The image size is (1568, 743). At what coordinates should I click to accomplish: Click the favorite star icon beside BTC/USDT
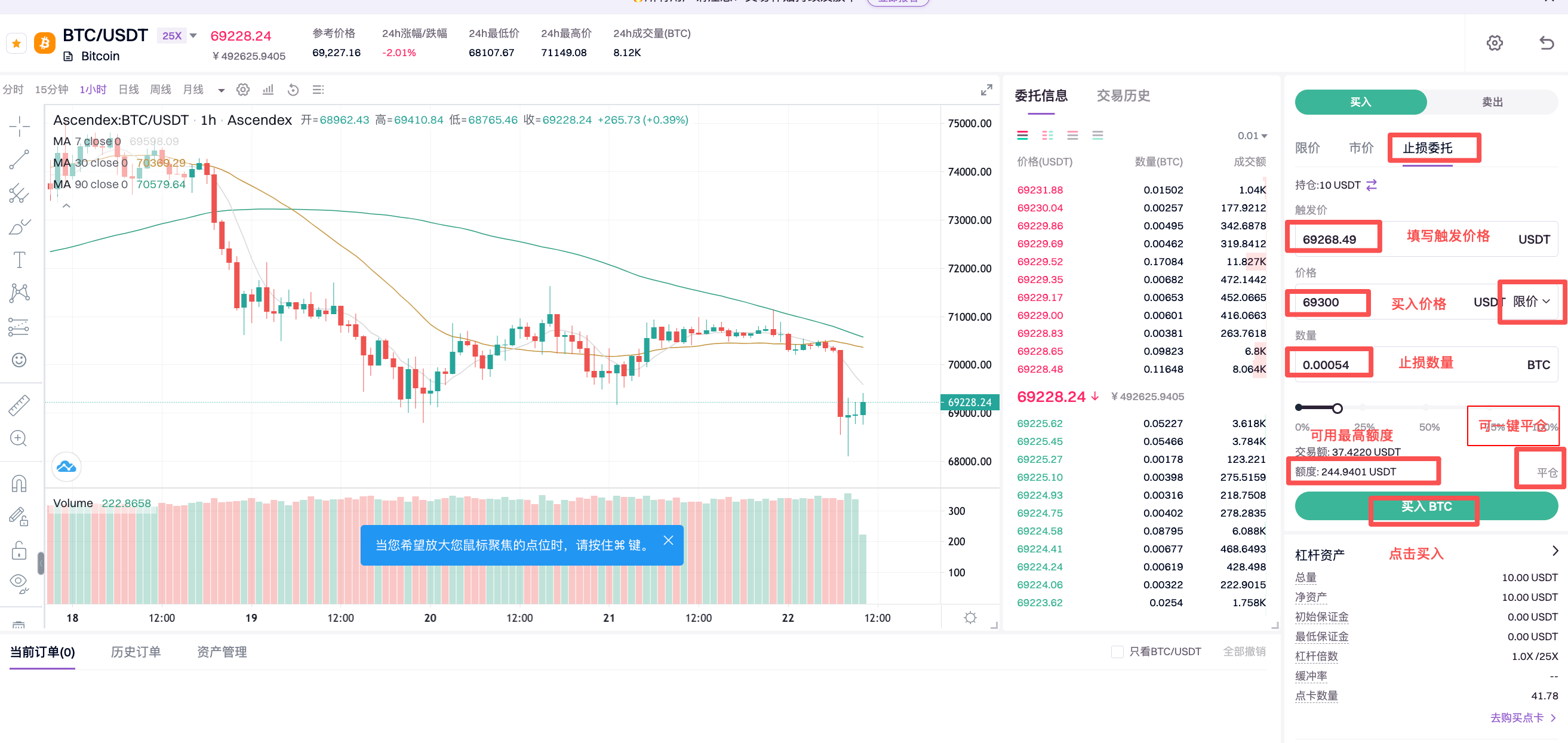coord(17,43)
